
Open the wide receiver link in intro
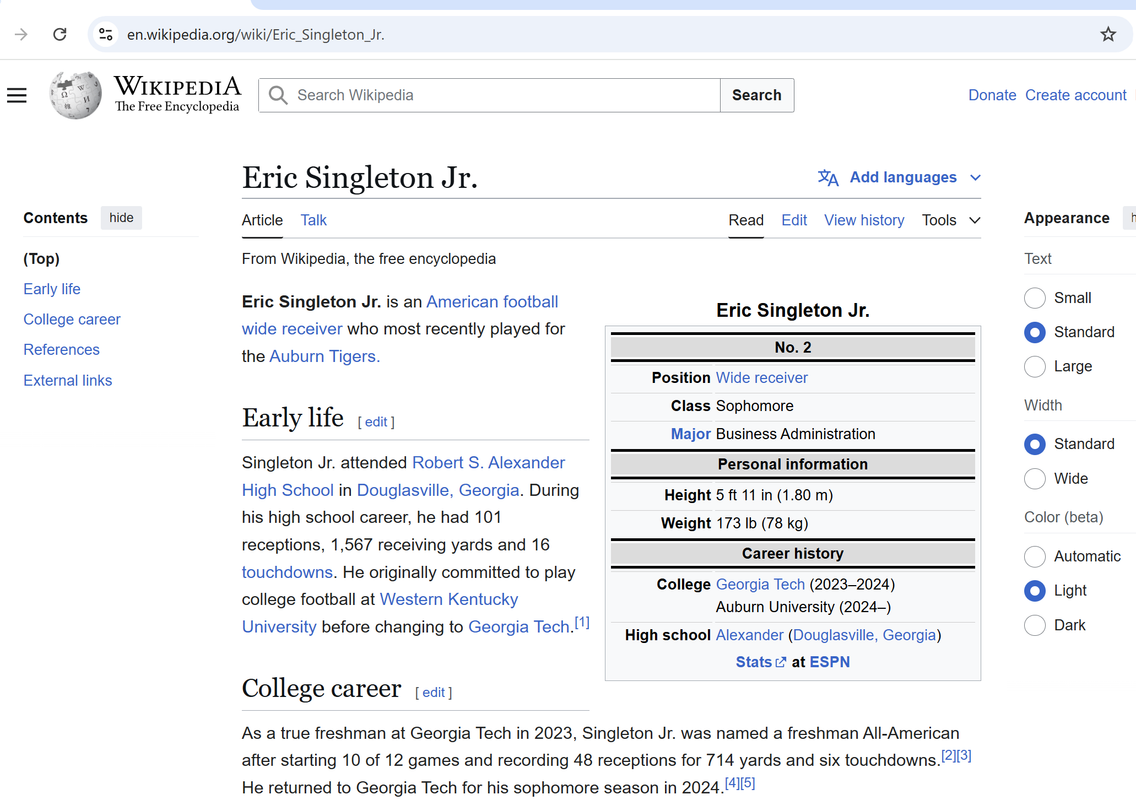[292, 329]
